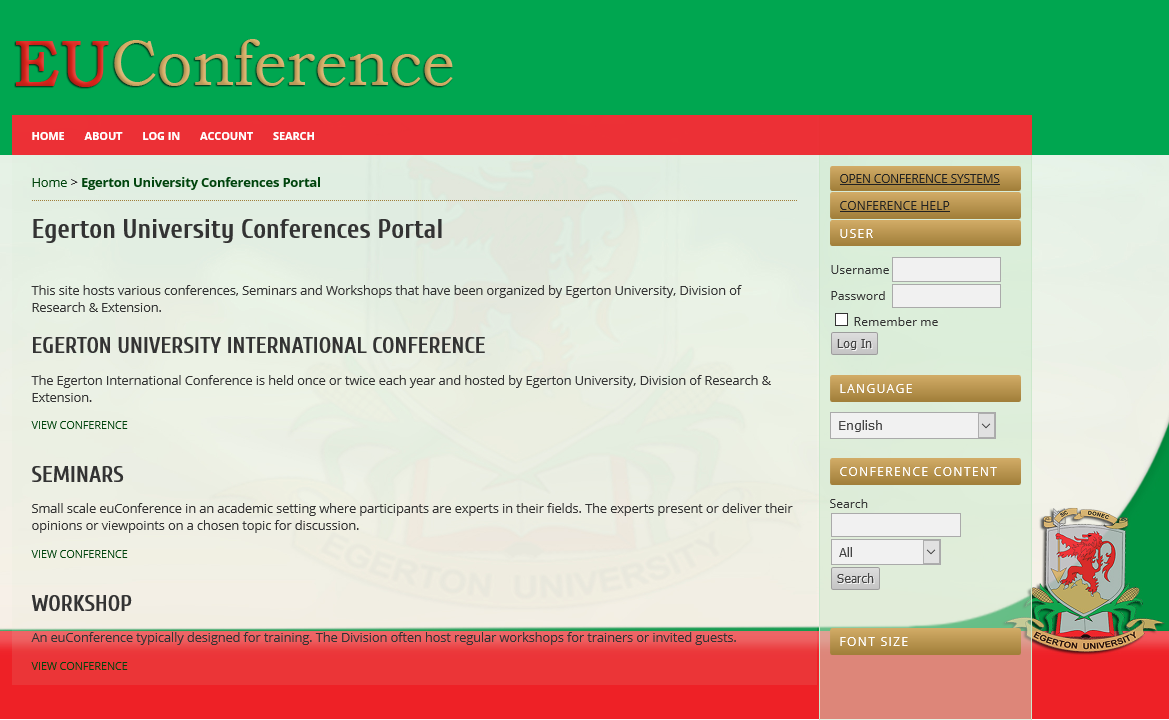
Task: Open the HOME navigation item
Action: (48, 136)
